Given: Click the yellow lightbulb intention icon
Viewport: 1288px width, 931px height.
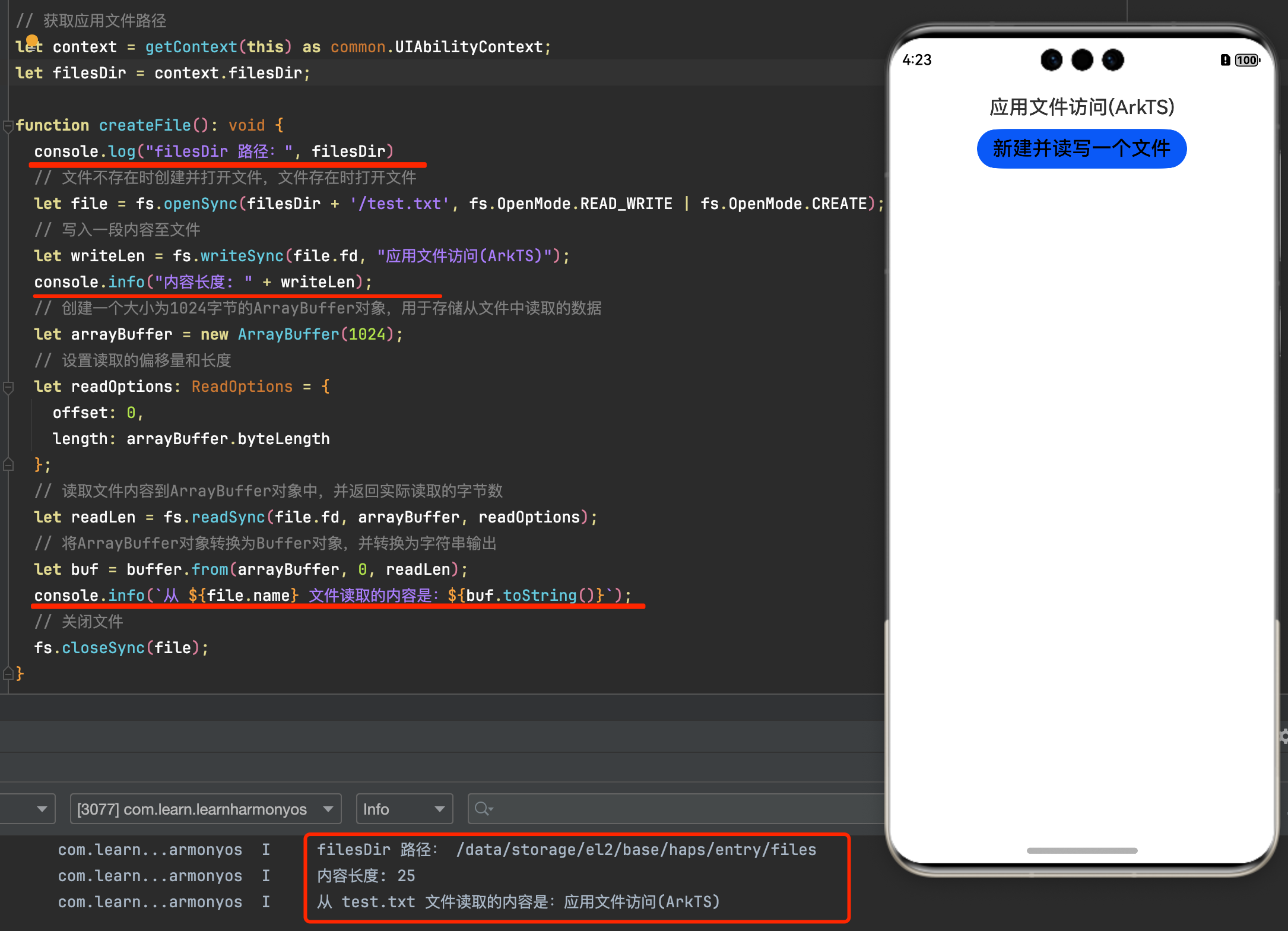Looking at the screenshot, I should pos(32,42).
